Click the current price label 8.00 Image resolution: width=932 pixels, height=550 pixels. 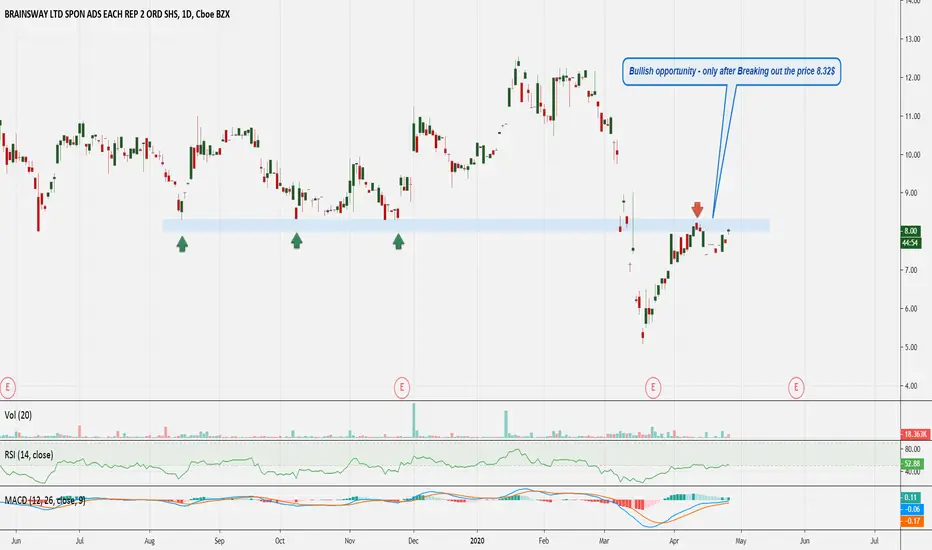(x=911, y=231)
